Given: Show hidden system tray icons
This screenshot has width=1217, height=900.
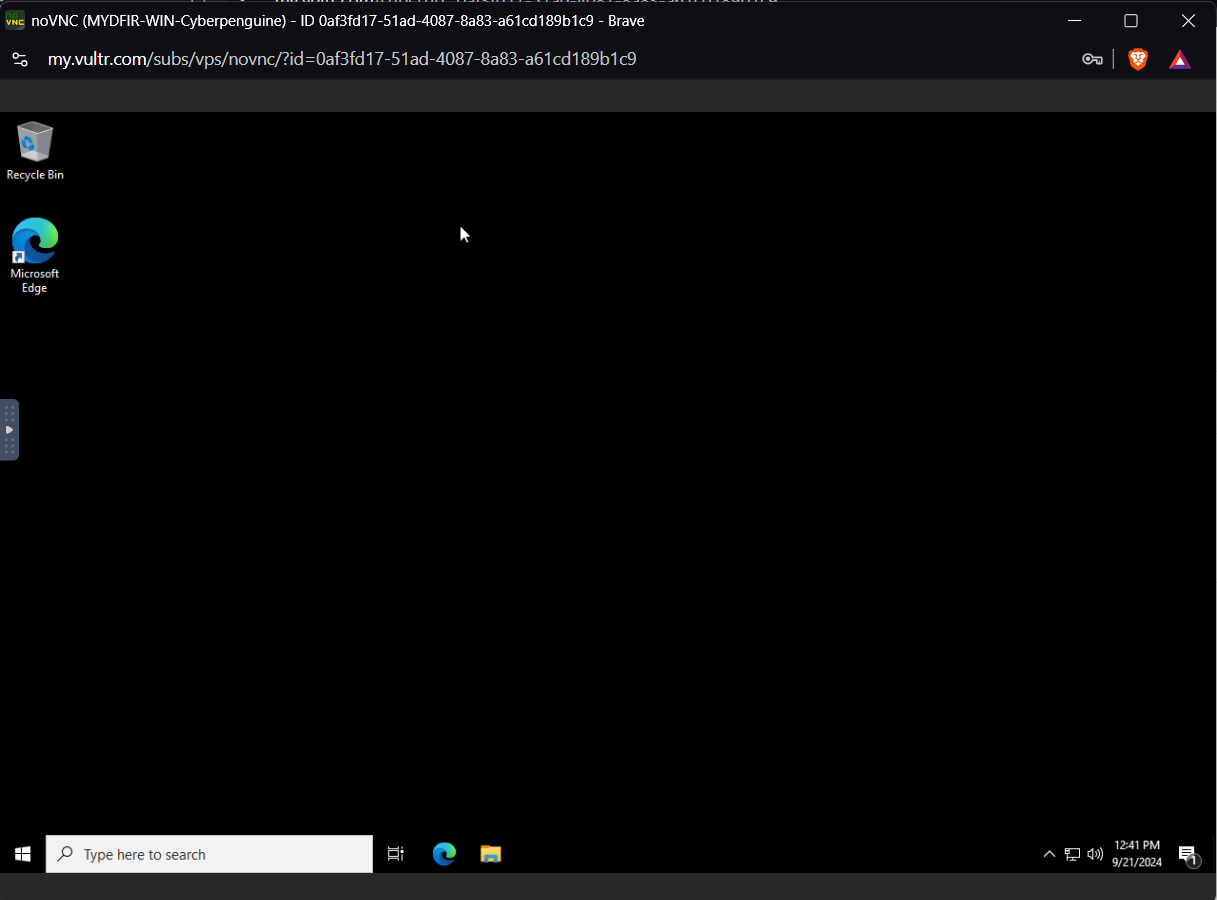Looking at the screenshot, I should tap(1049, 854).
